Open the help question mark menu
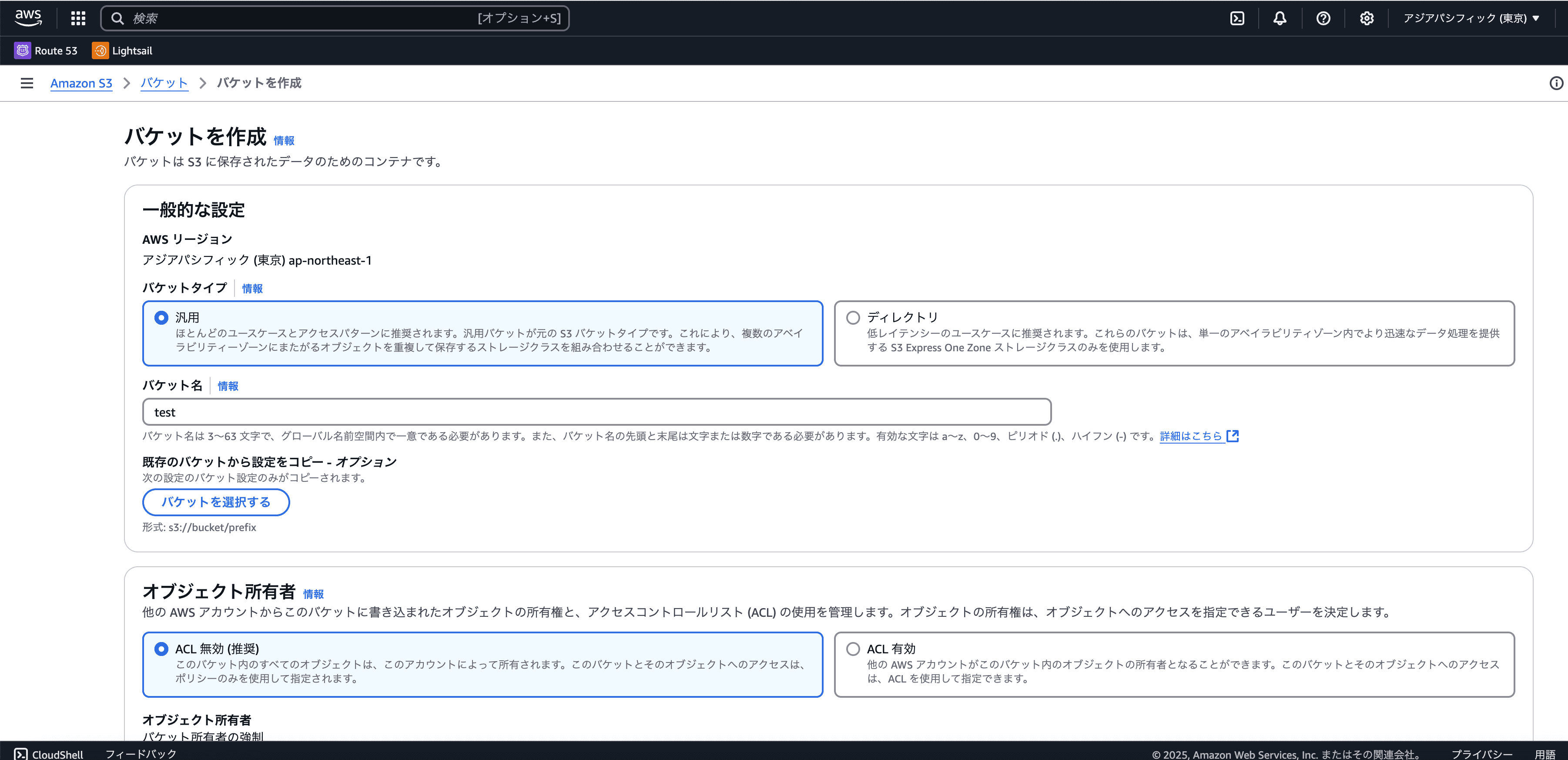1568x760 pixels. click(1323, 18)
